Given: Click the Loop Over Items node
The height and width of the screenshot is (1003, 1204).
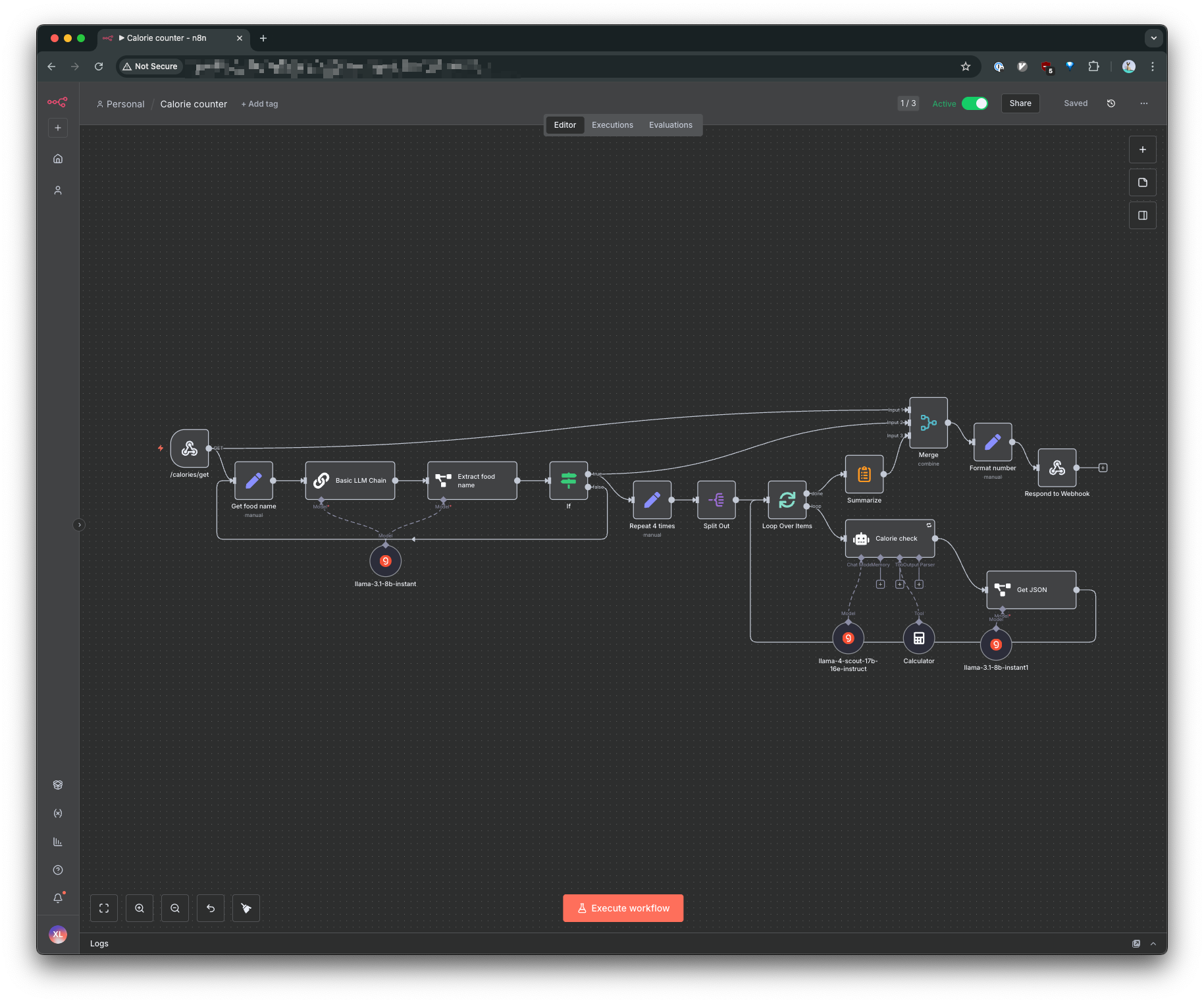Looking at the screenshot, I should coord(787,501).
